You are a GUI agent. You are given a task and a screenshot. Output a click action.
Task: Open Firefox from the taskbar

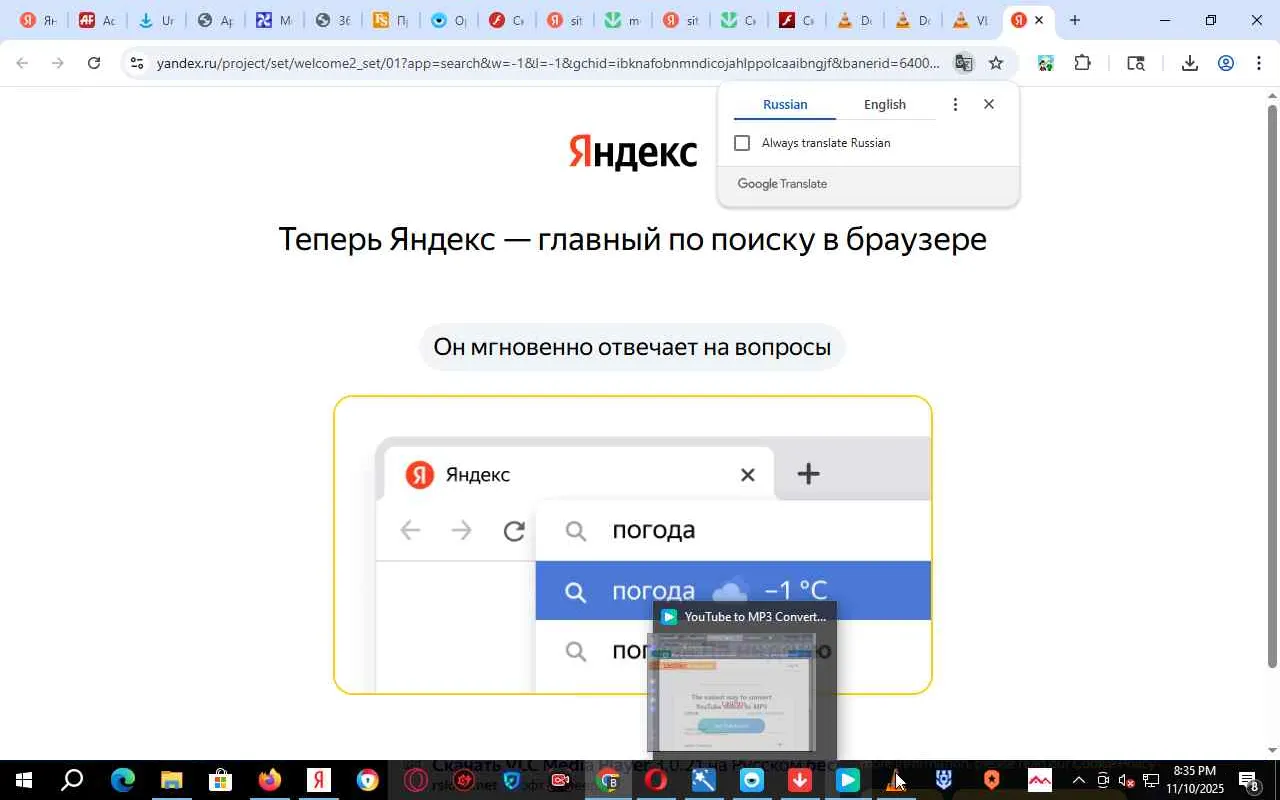(270, 781)
